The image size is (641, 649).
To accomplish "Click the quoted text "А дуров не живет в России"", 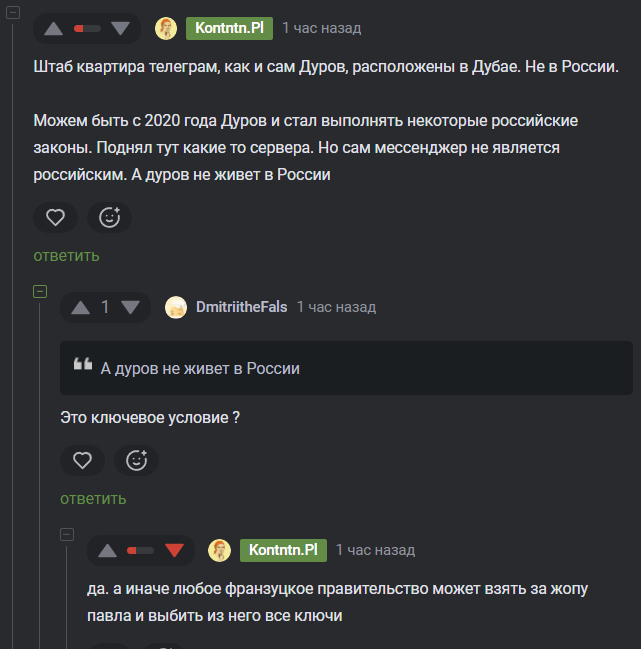I will coord(200,368).
